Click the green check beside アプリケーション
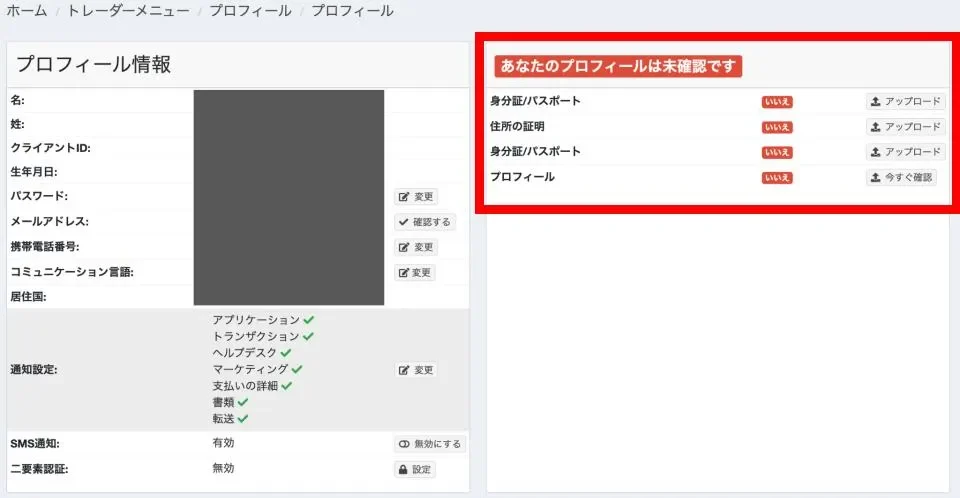Screen dimensions: 960x498 coord(309,320)
